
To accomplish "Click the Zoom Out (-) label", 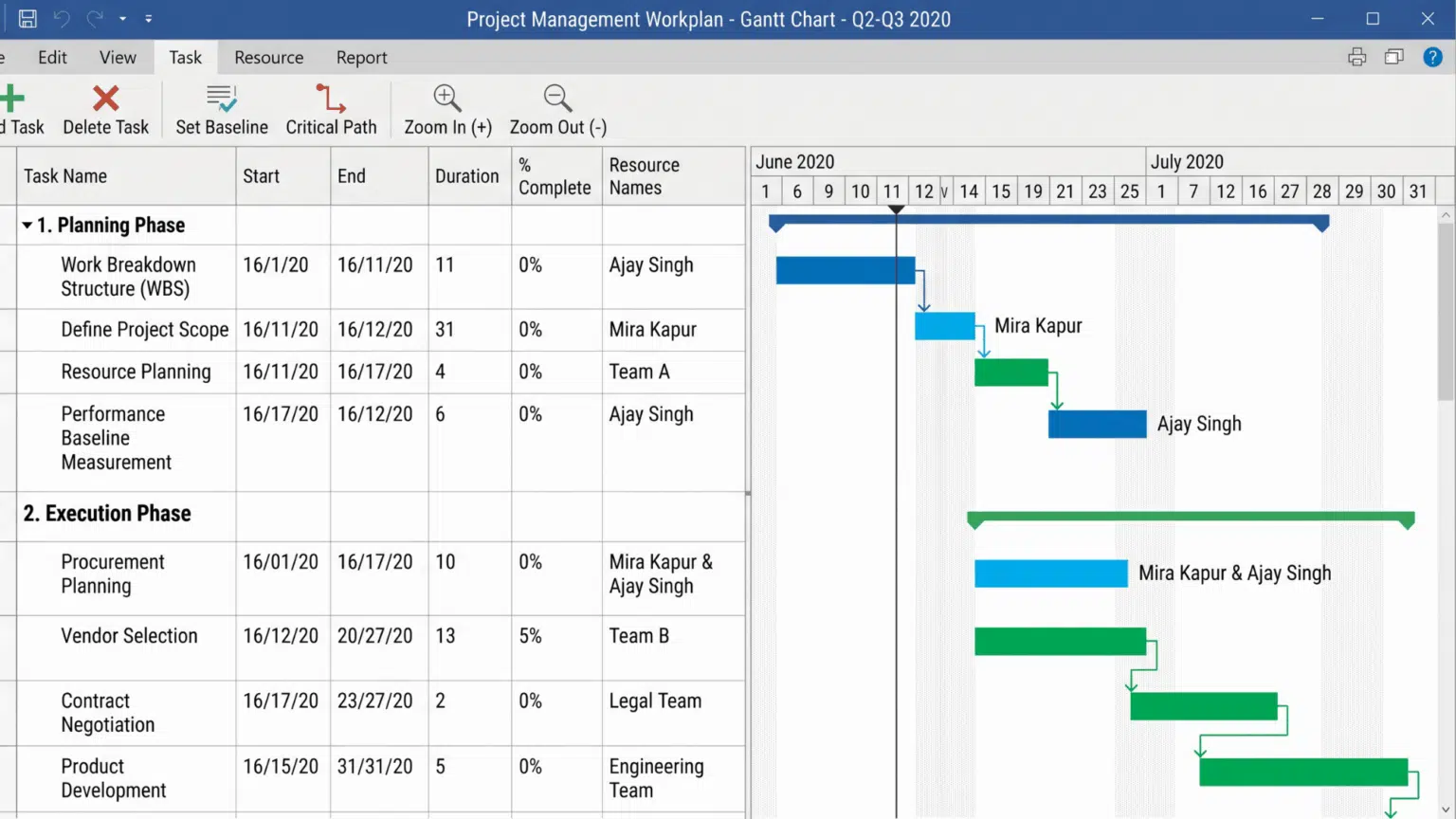I will (x=558, y=127).
